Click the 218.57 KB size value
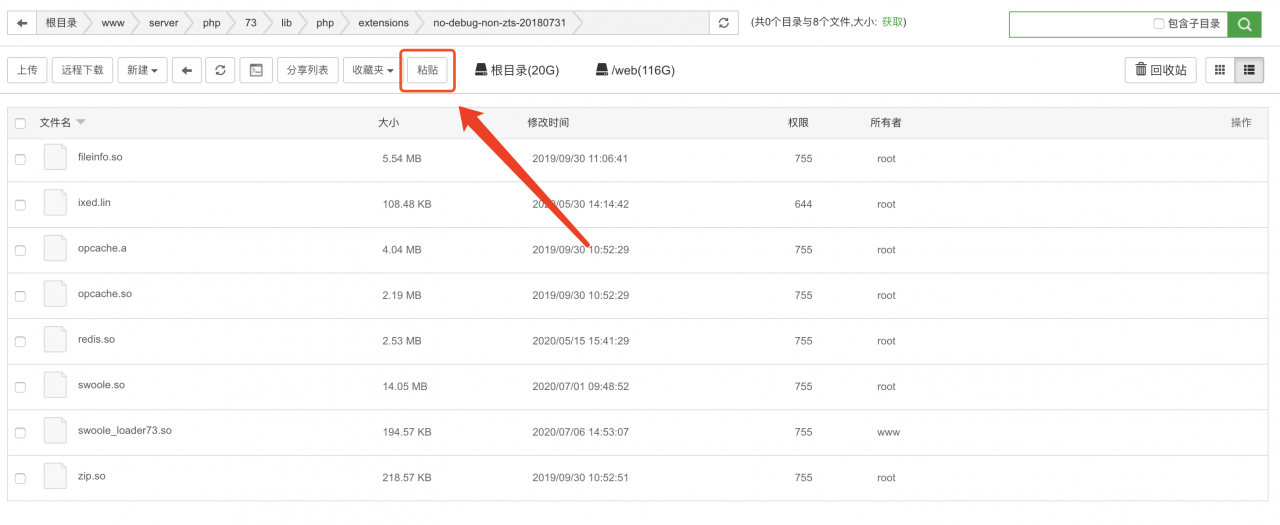Screen dimensions: 1280x525 coord(407,478)
